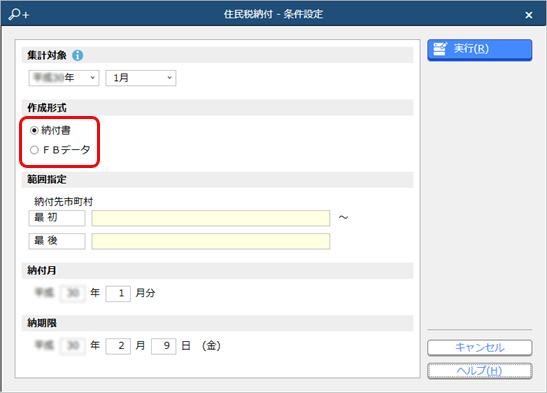This screenshot has height=393, width=547.
Task: Click the yellow field next to 最初
Action: 211,218
